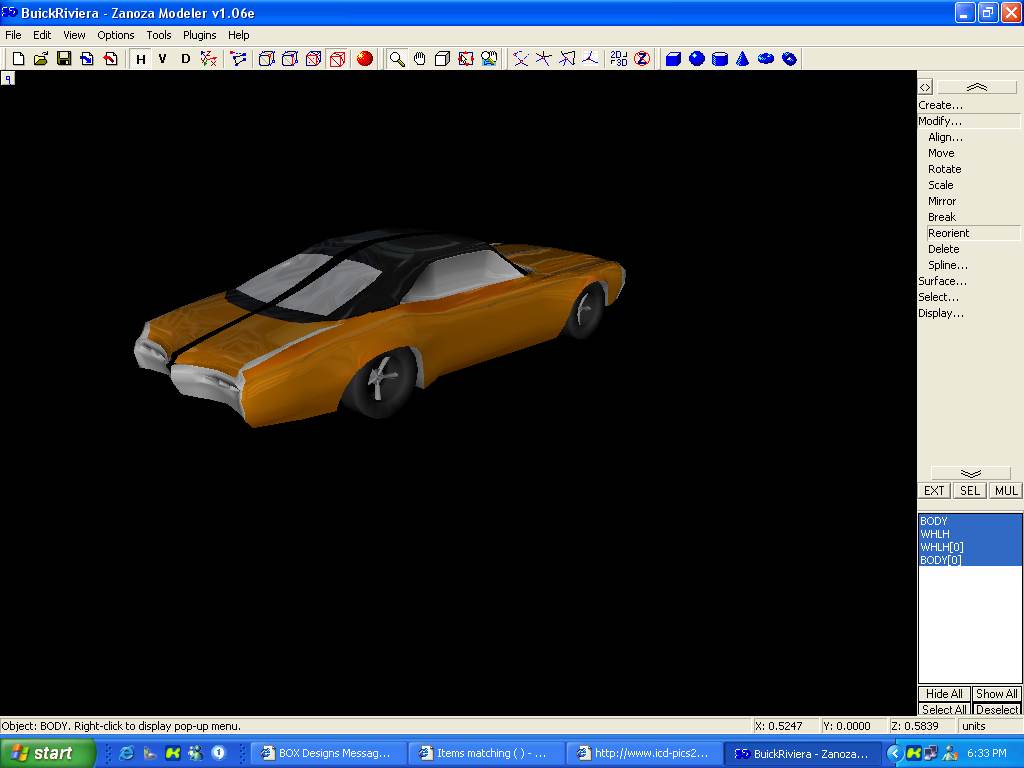Select the Zoom magnifier tool
The height and width of the screenshot is (768, 1024).
(x=397, y=59)
